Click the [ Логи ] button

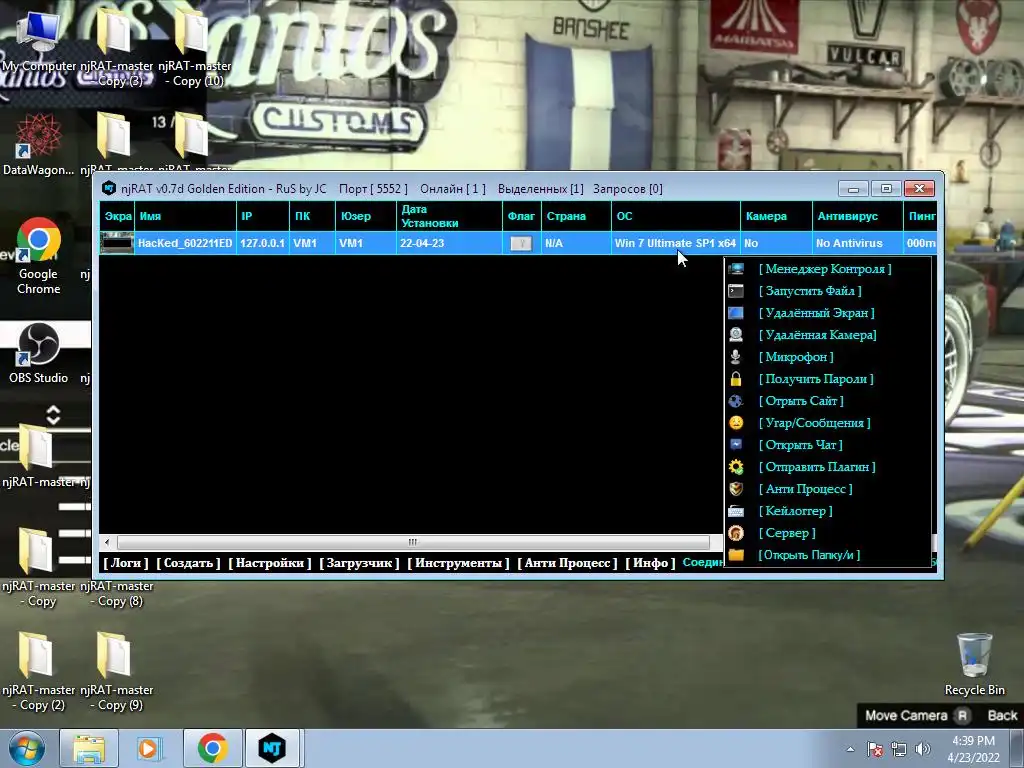(x=126, y=563)
